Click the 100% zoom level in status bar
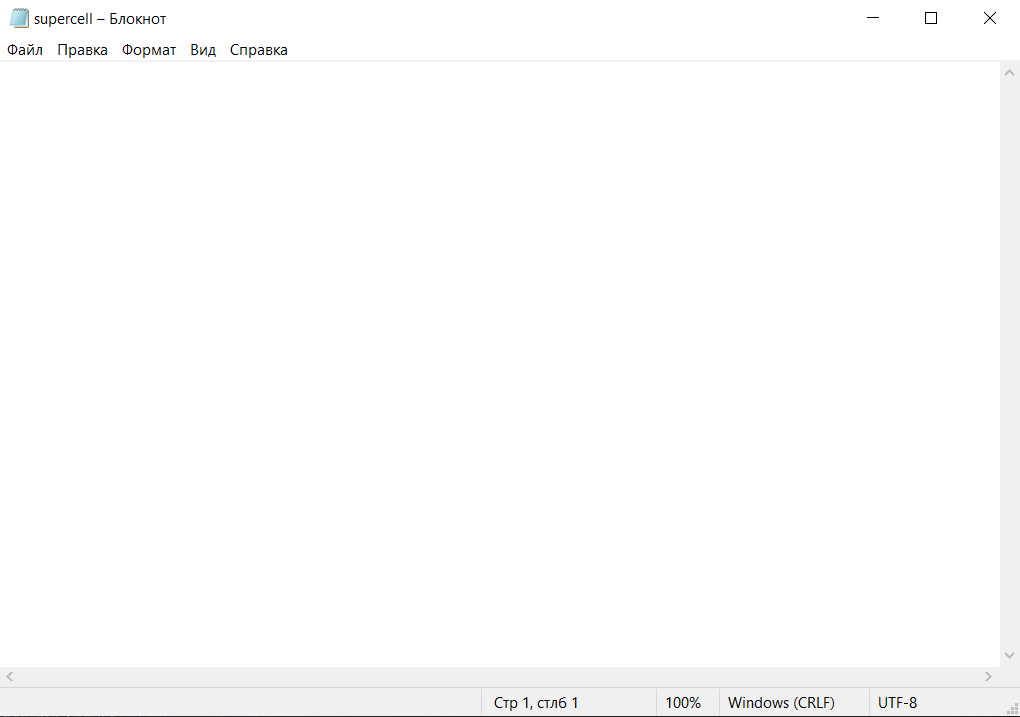1020x717 pixels. click(x=683, y=703)
